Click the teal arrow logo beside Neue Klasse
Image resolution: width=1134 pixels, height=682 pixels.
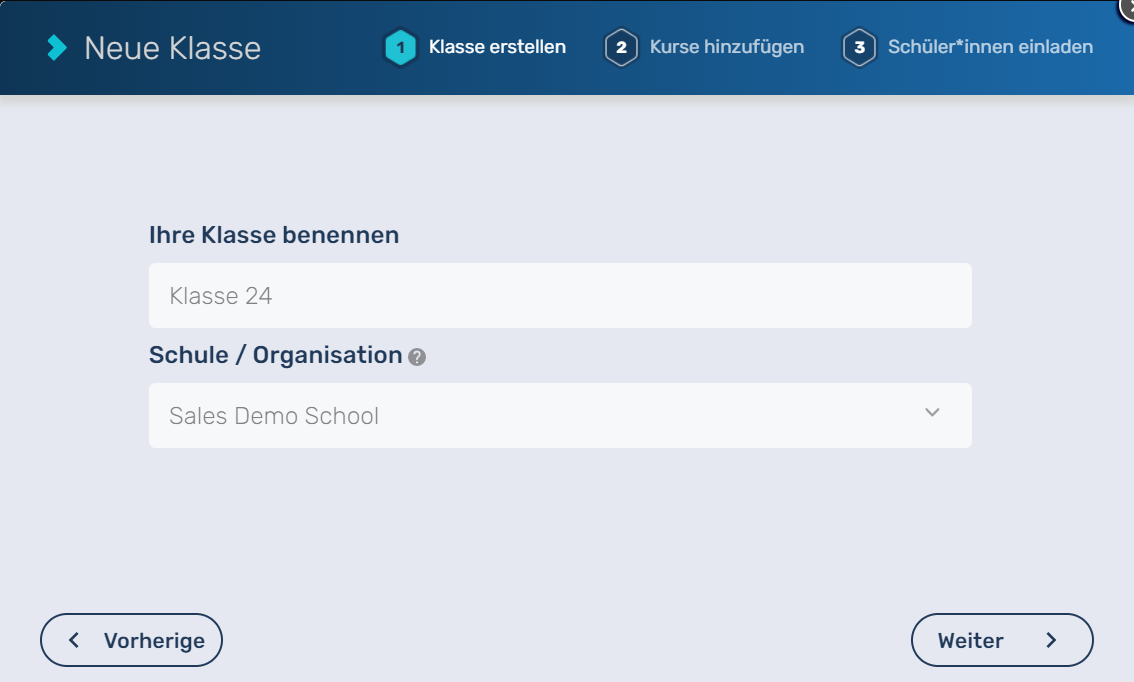click(58, 47)
